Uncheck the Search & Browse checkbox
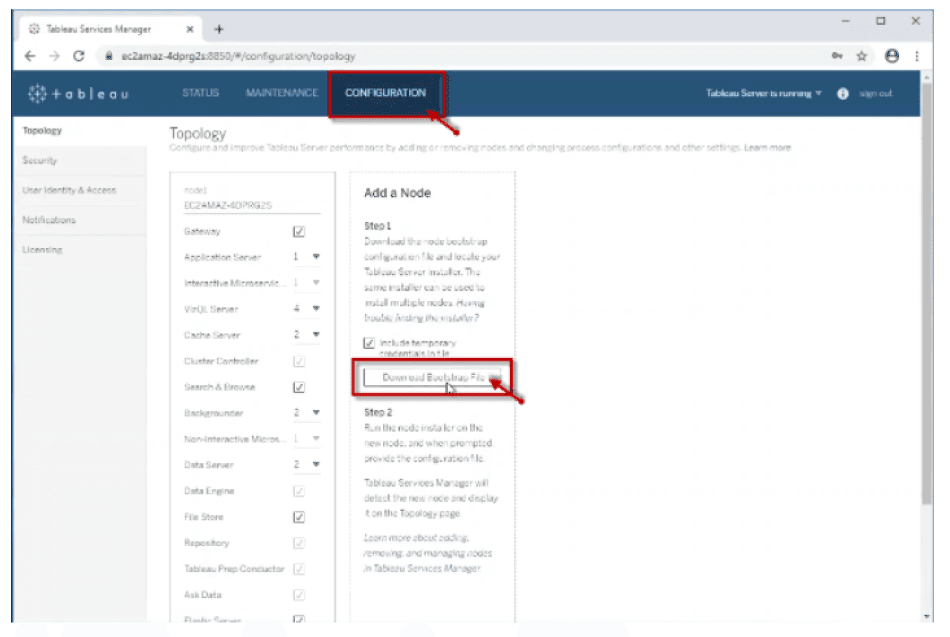Screen dimensions: 950x637 click(x=298, y=387)
